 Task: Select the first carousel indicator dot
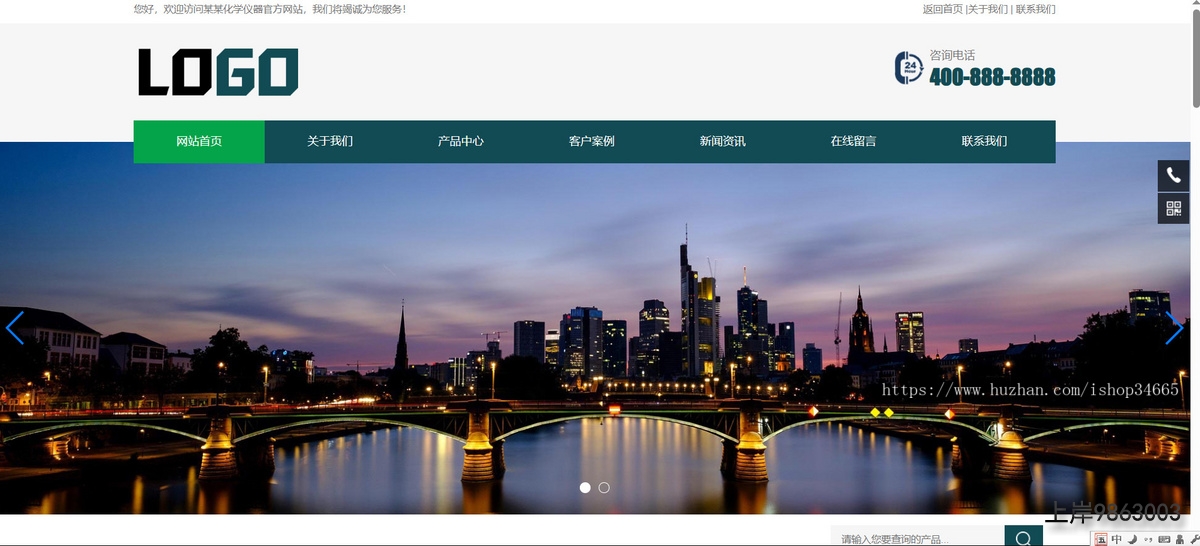tap(585, 488)
